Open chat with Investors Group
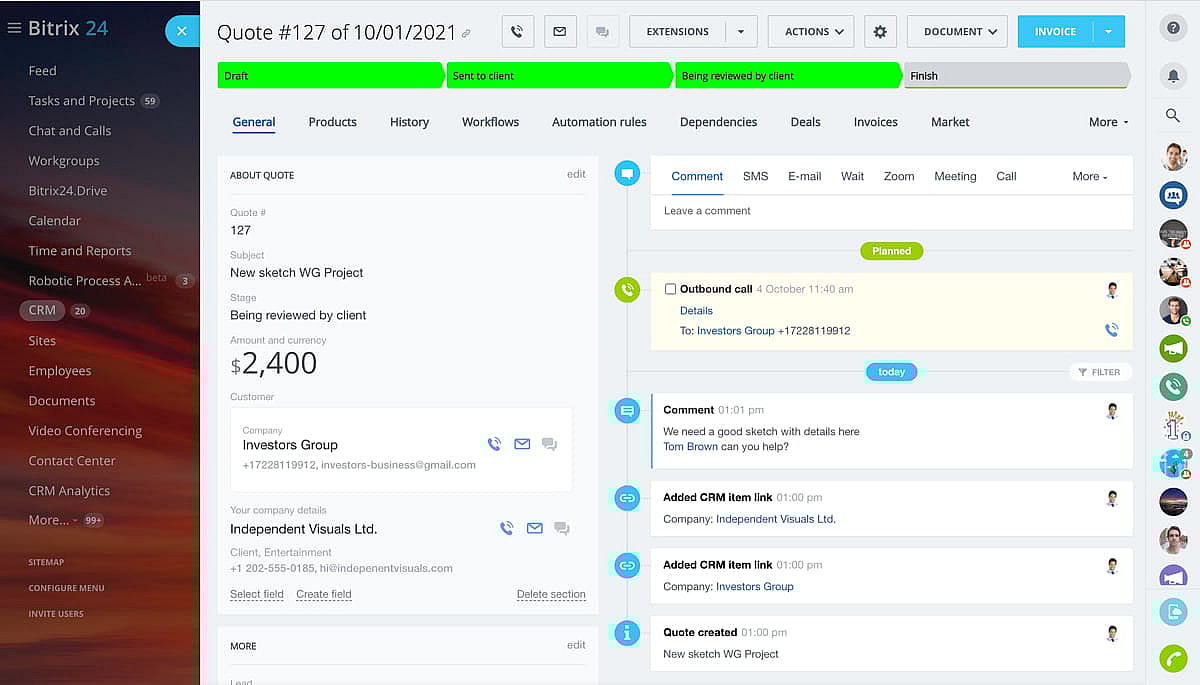This screenshot has height=685, width=1200. pyautogui.click(x=549, y=445)
